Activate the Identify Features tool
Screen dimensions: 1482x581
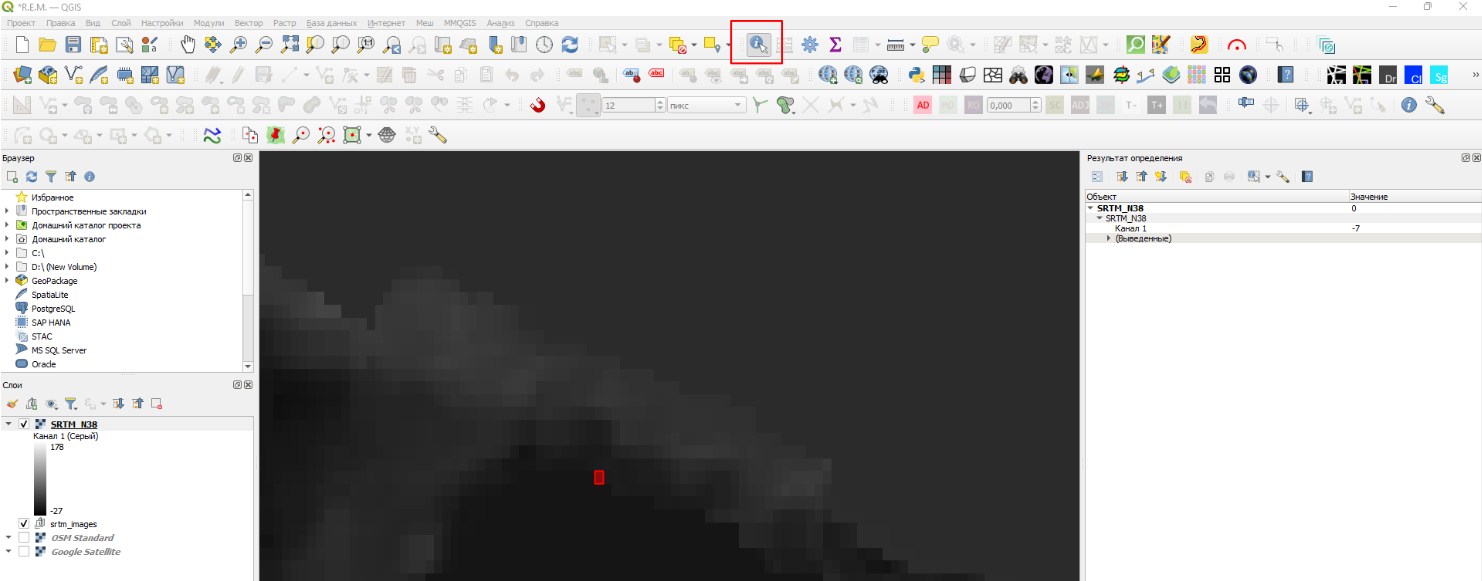(757, 44)
